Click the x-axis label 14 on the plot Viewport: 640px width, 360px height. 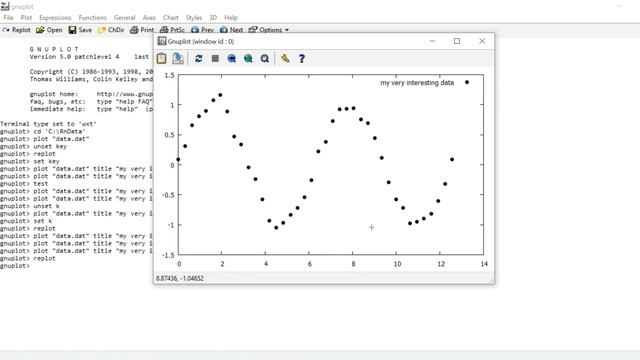click(484, 264)
